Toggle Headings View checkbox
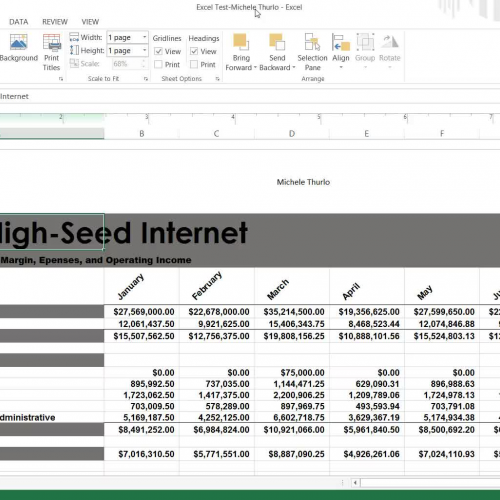This screenshot has width=500, height=500. pyautogui.click(x=194, y=51)
